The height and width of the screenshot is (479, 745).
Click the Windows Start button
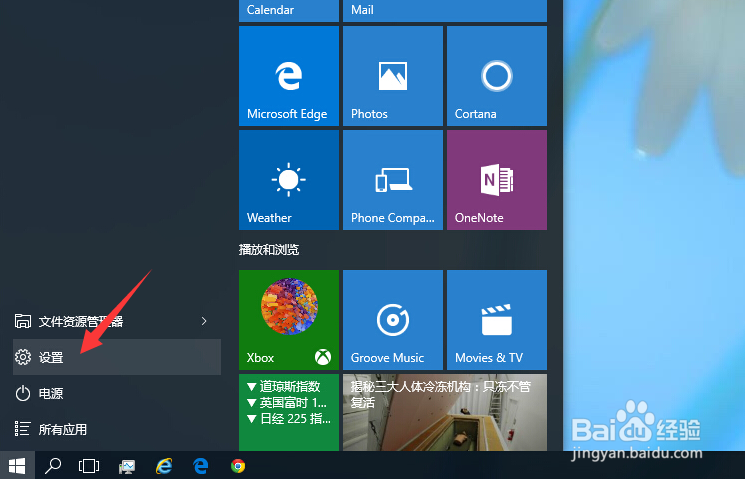tap(17, 466)
